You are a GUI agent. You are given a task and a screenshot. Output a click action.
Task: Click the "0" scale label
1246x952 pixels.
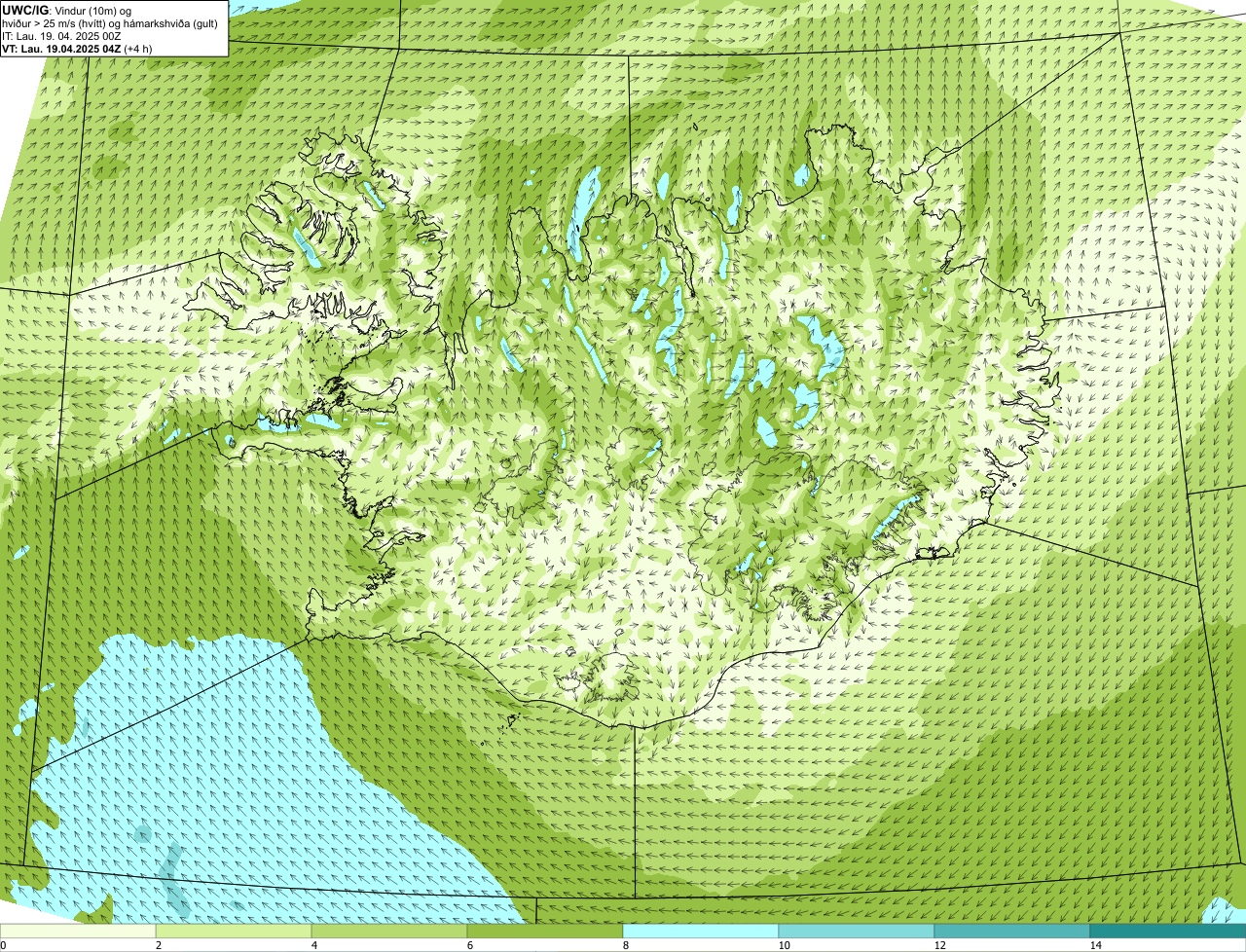(x=3, y=945)
